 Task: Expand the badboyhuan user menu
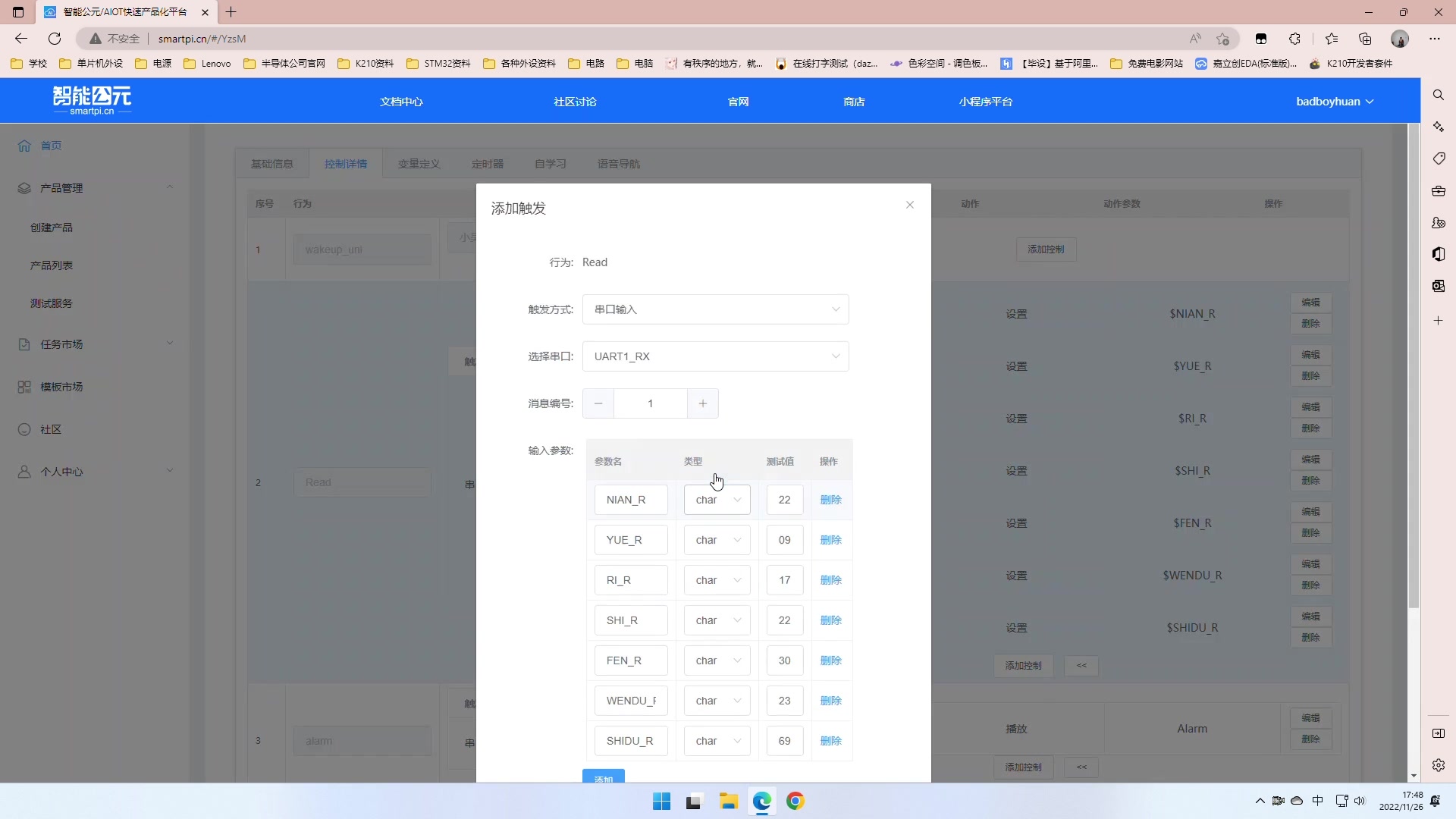(1335, 102)
